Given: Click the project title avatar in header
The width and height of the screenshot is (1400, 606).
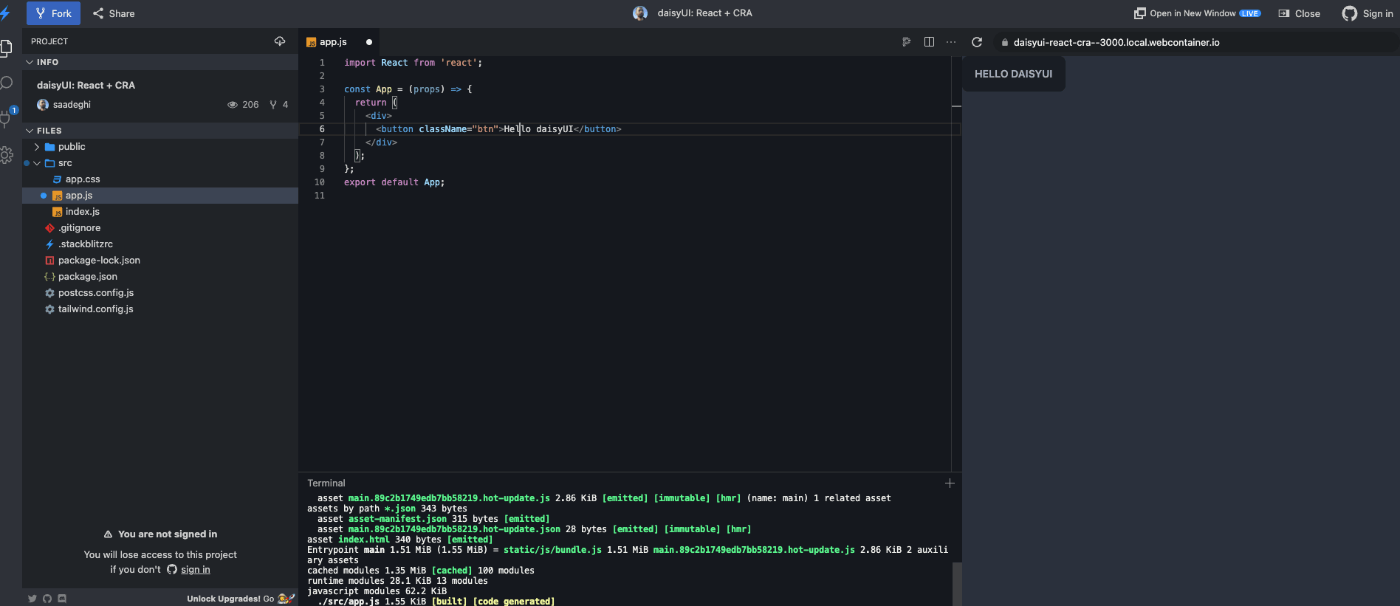Looking at the screenshot, I should (640, 13).
